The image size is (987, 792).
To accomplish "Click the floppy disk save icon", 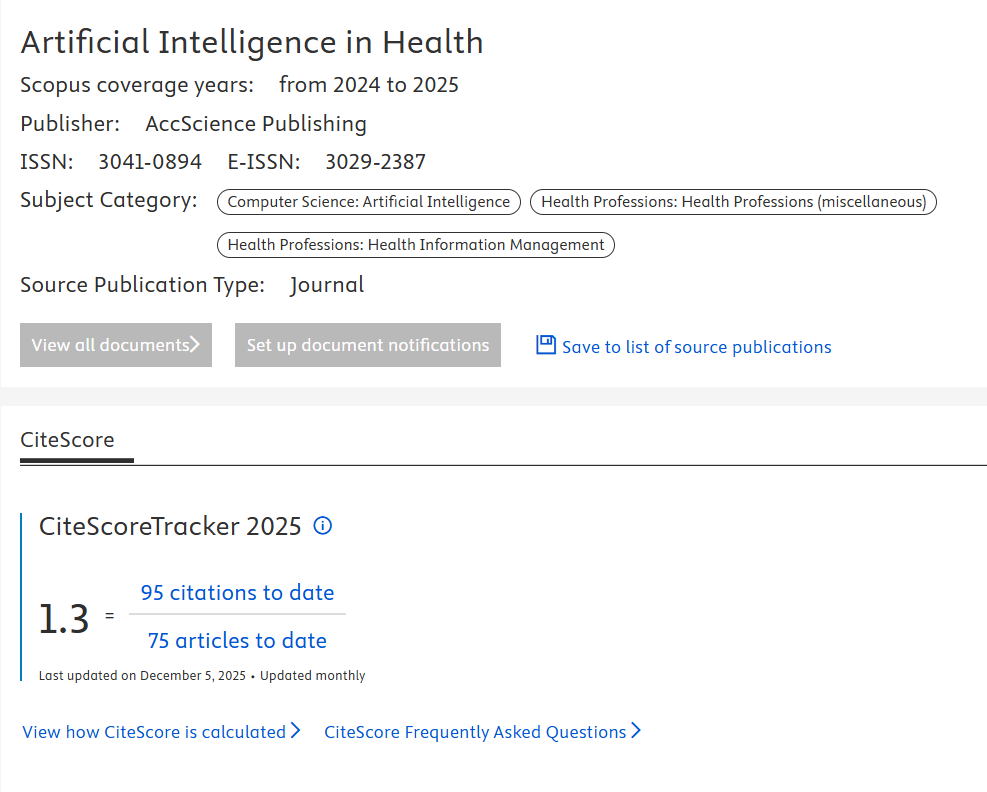I will [546, 345].
